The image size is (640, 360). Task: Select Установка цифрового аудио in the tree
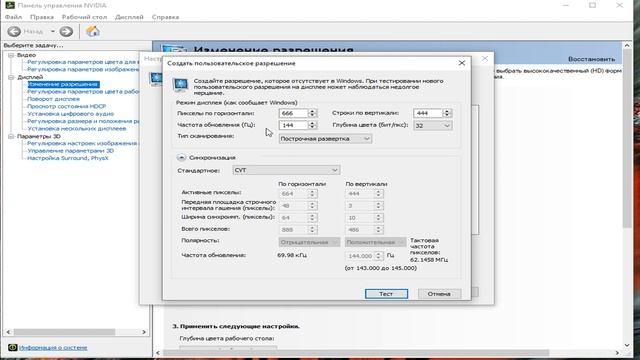click(70, 113)
